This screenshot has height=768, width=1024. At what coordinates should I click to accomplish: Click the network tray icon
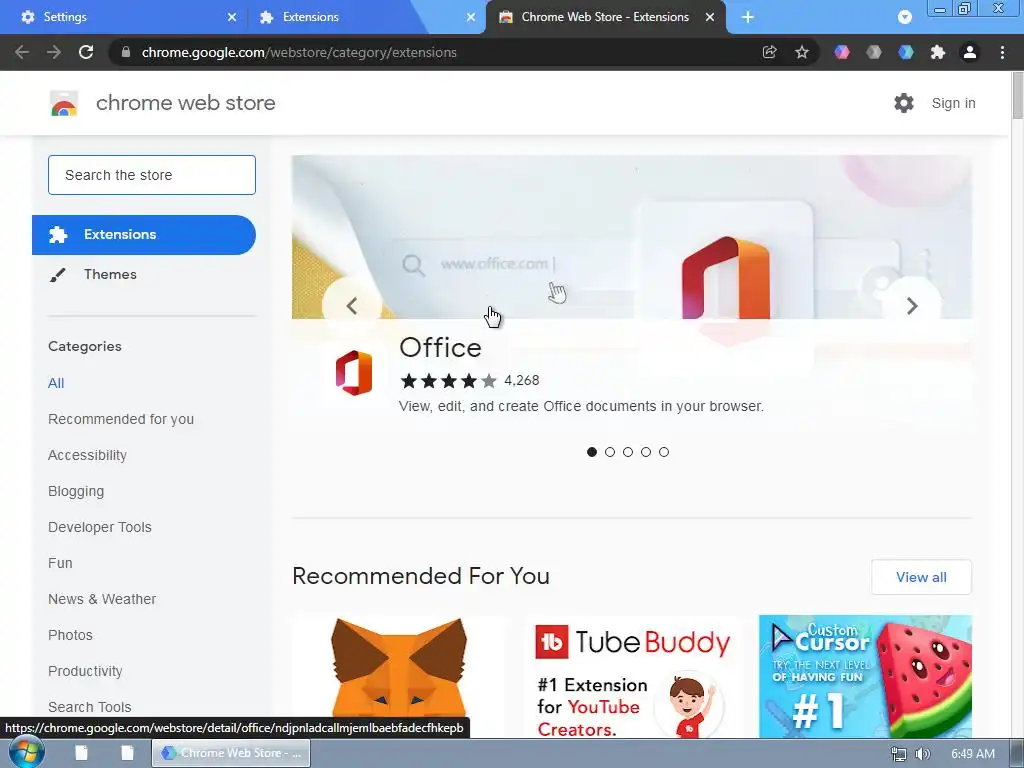[x=899, y=754]
